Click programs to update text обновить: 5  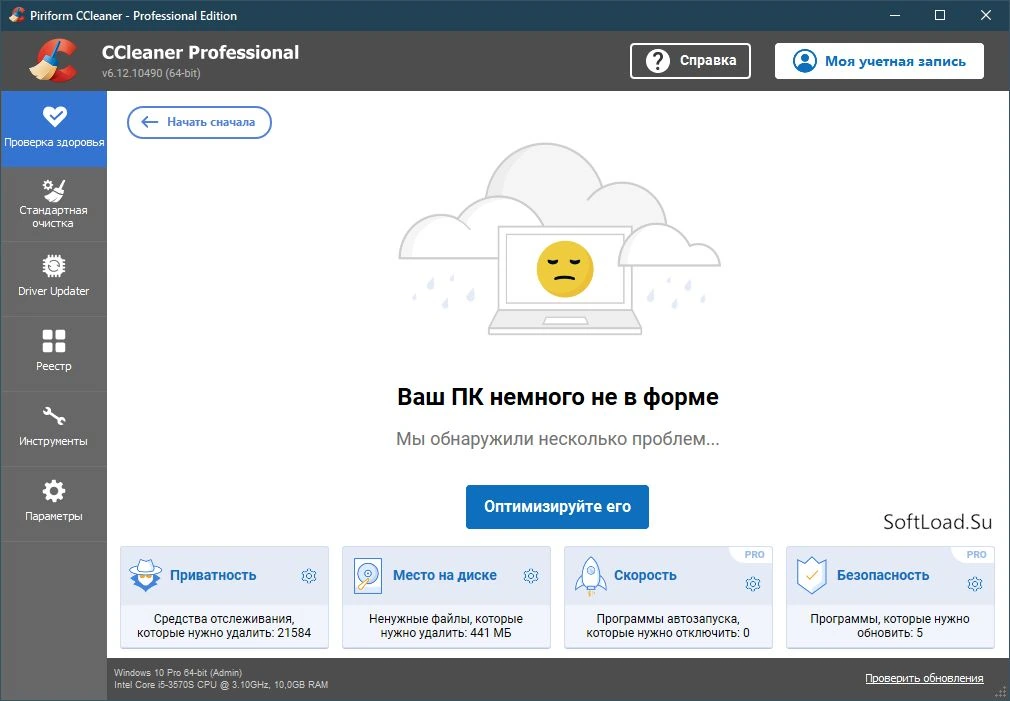click(x=890, y=633)
